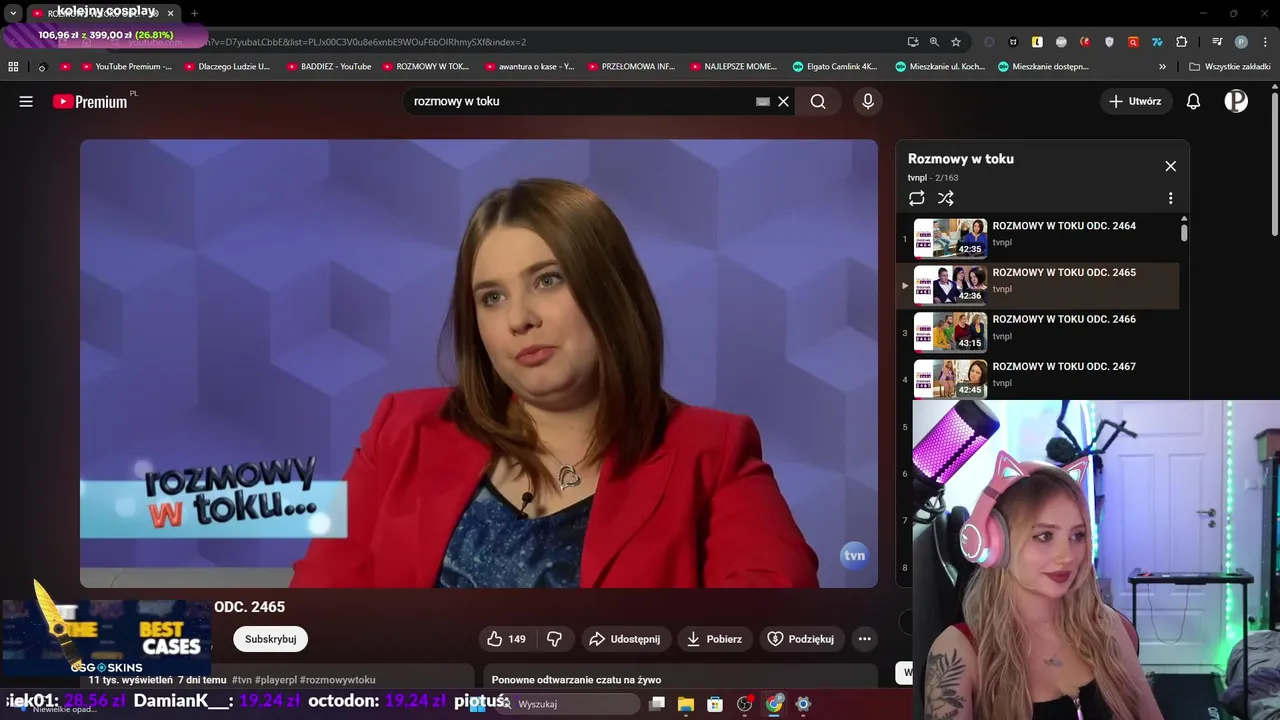Play ROZMOWY W TOKU ODC. 2464 from playlist
Screen dimensions: 1280x720
pos(1040,240)
